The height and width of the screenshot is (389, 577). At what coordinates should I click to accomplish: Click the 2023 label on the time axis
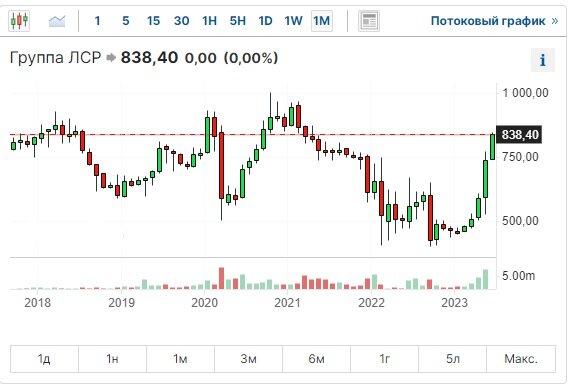454,303
